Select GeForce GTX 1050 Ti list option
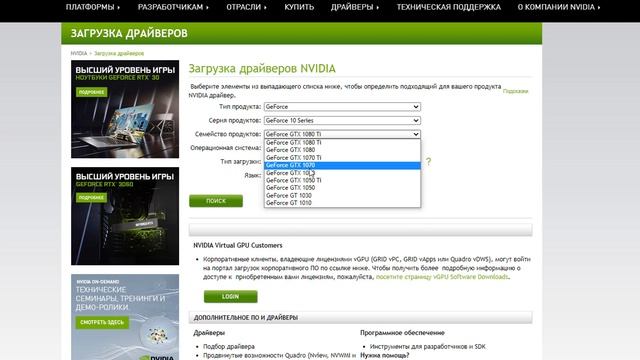The height and width of the screenshot is (360, 640). click(x=342, y=180)
